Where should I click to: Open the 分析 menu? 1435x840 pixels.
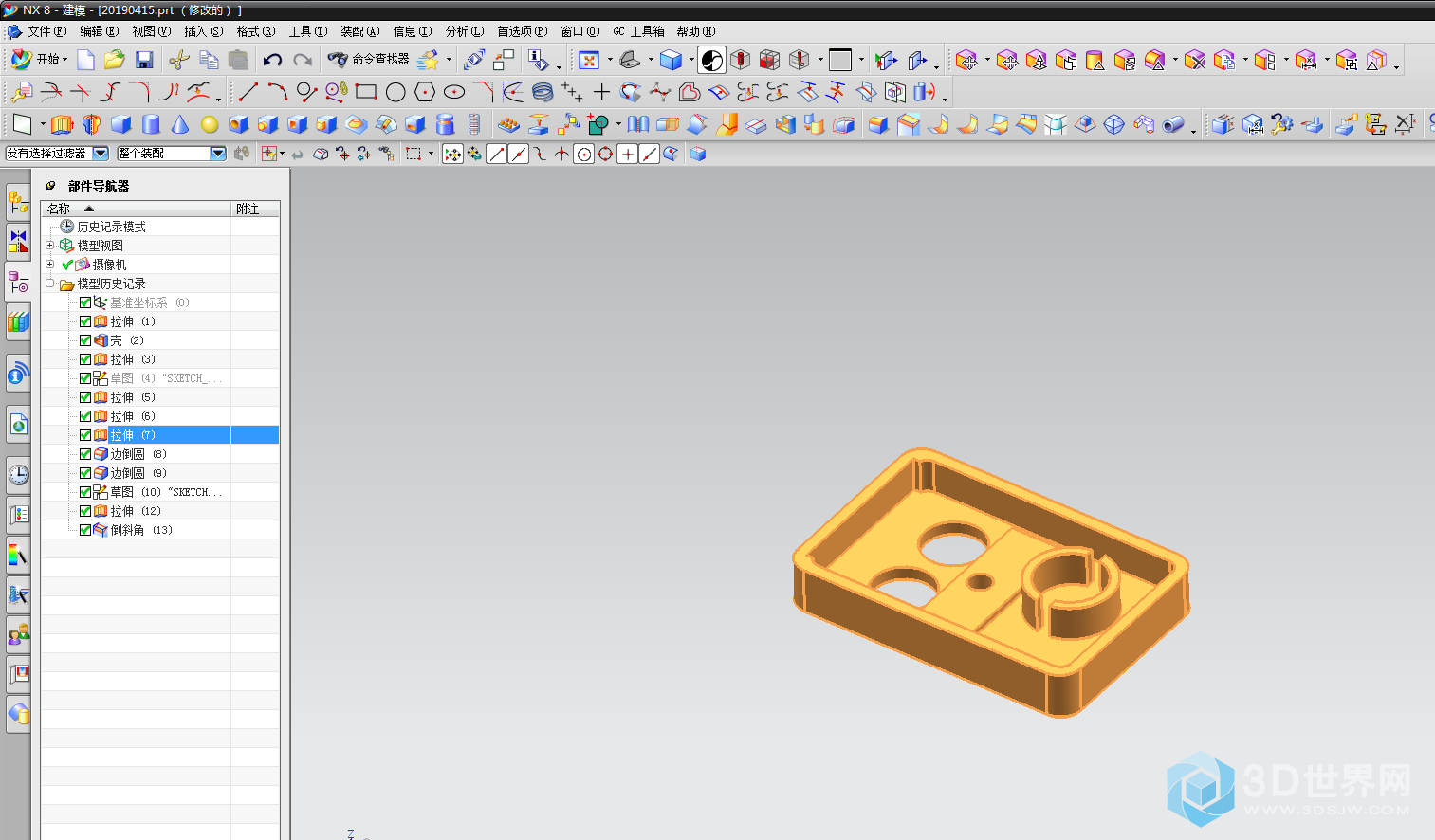464,31
